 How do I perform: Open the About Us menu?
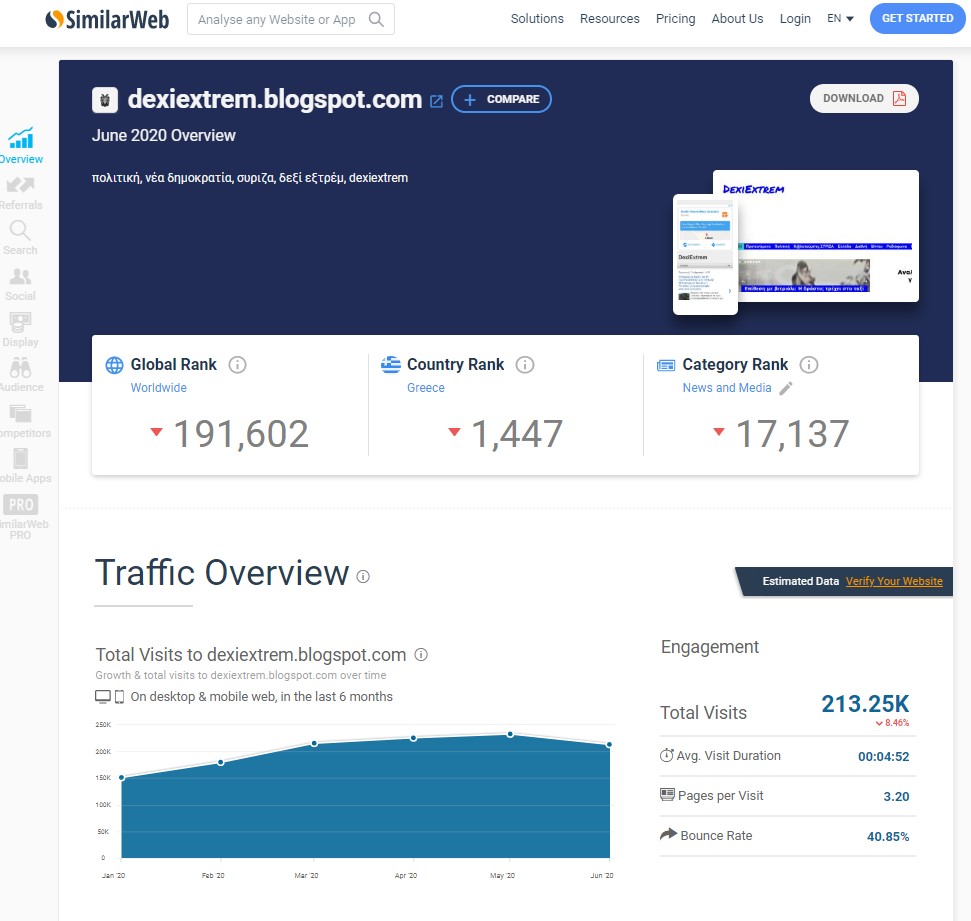coord(737,19)
